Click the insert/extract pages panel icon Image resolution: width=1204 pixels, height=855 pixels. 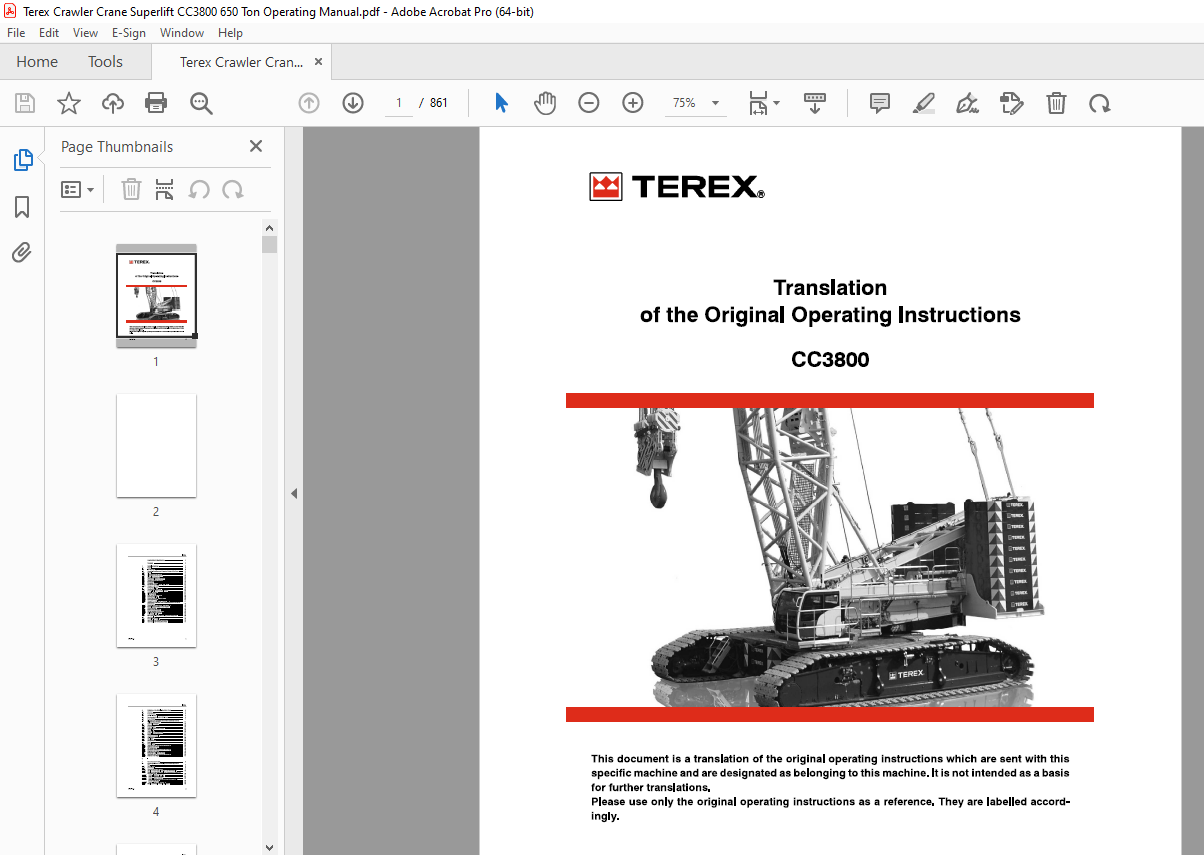pyautogui.click(x=165, y=189)
